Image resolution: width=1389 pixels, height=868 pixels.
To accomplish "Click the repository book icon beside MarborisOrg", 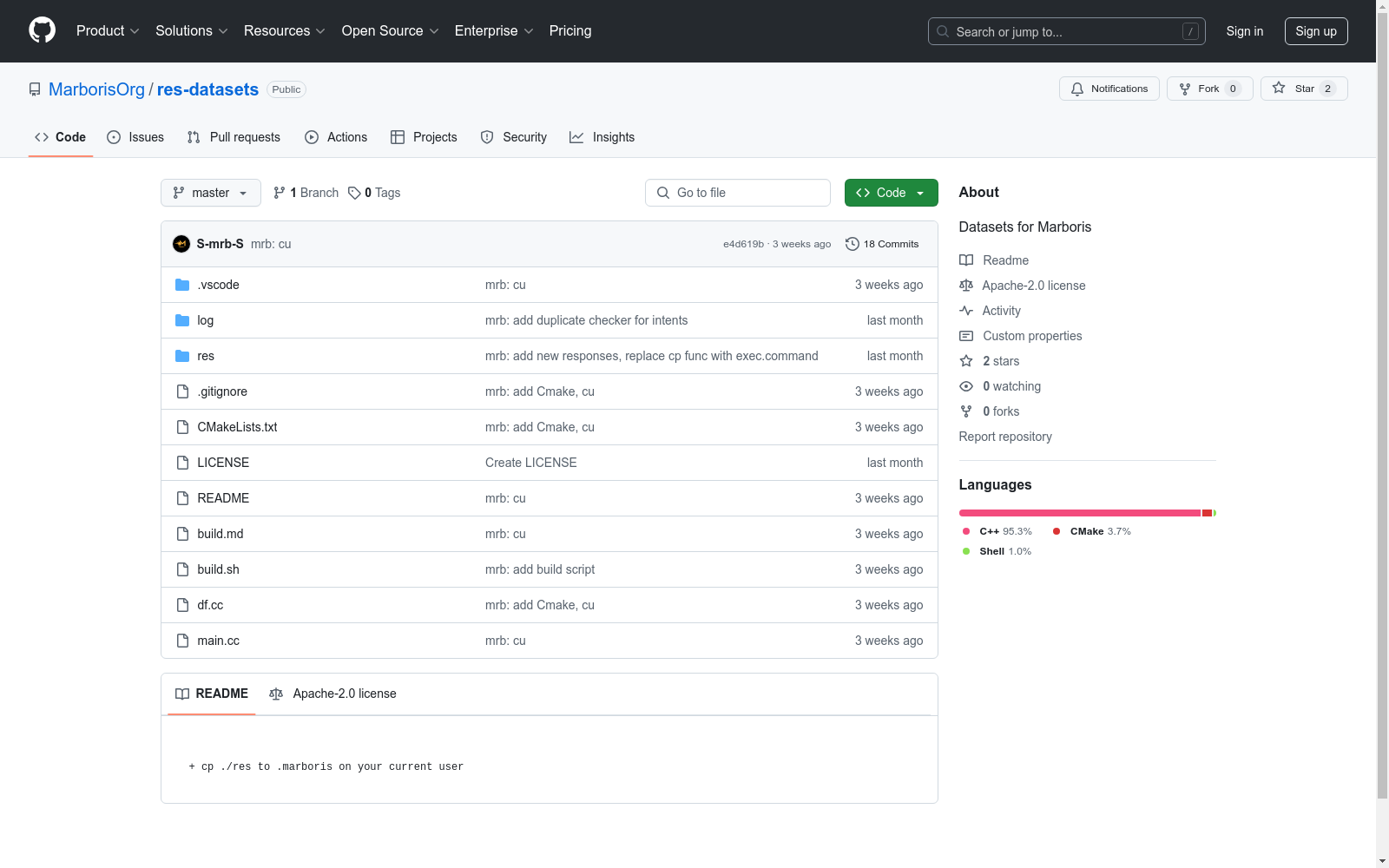I will coord(35,89).
